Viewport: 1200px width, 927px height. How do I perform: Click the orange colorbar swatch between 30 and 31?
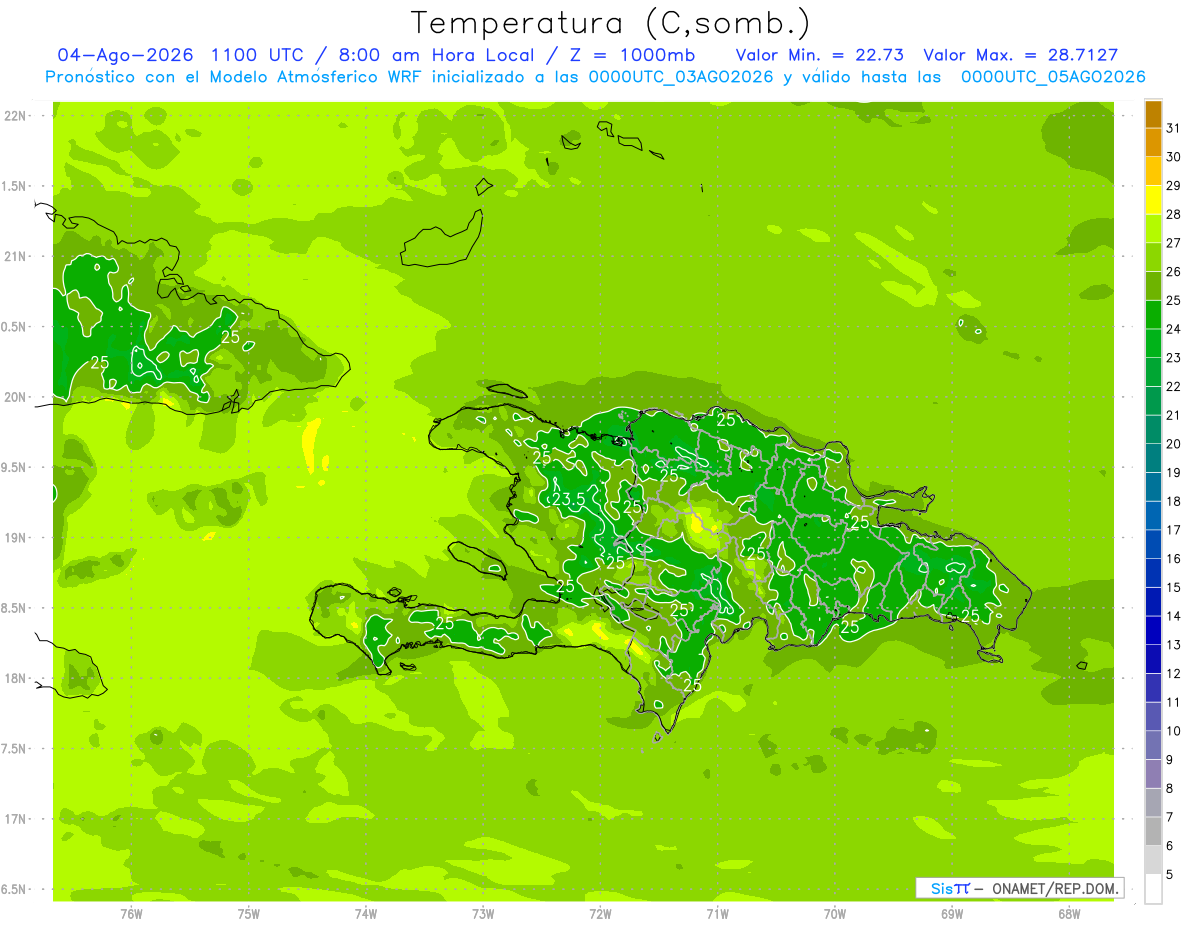coord(1153,141)
